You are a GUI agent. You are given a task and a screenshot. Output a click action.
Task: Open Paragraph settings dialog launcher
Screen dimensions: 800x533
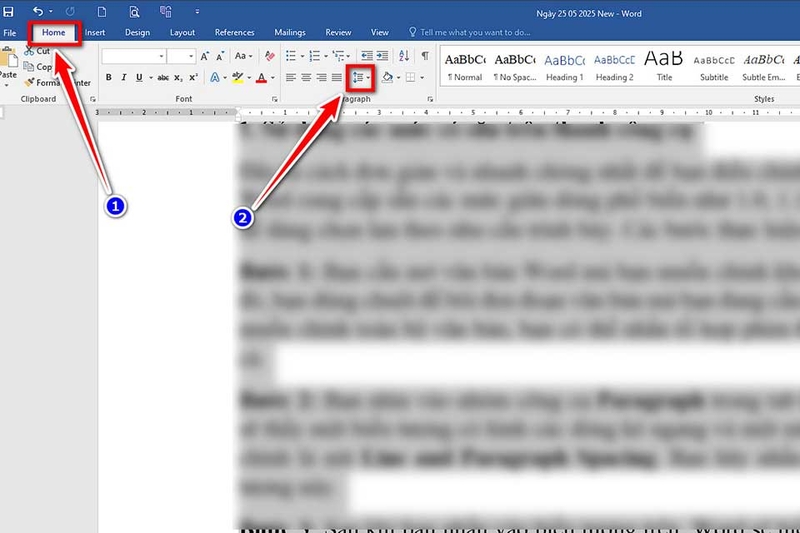coord(430,99)
